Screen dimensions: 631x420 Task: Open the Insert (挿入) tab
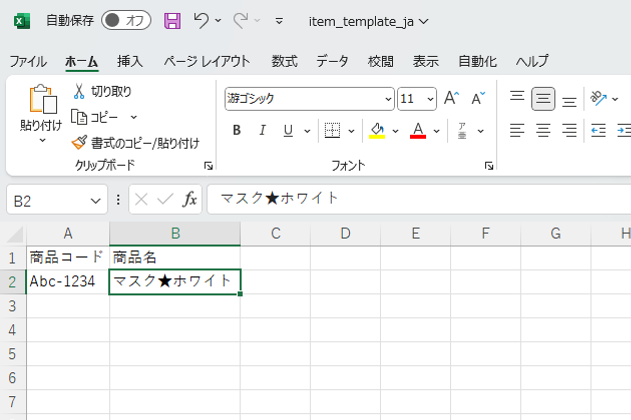tap(130, 61)
